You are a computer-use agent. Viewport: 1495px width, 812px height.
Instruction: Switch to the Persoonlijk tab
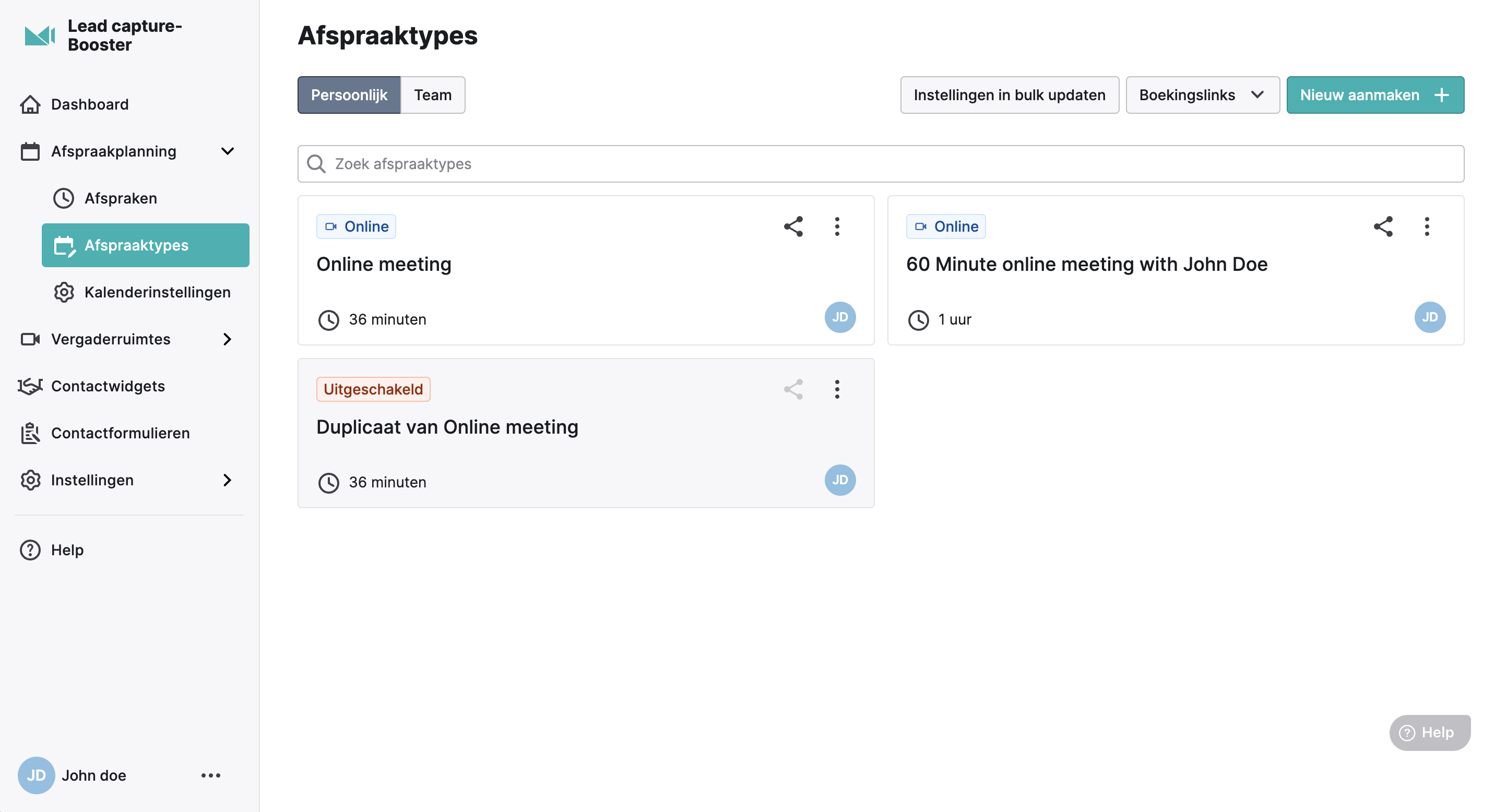point(349,95)
